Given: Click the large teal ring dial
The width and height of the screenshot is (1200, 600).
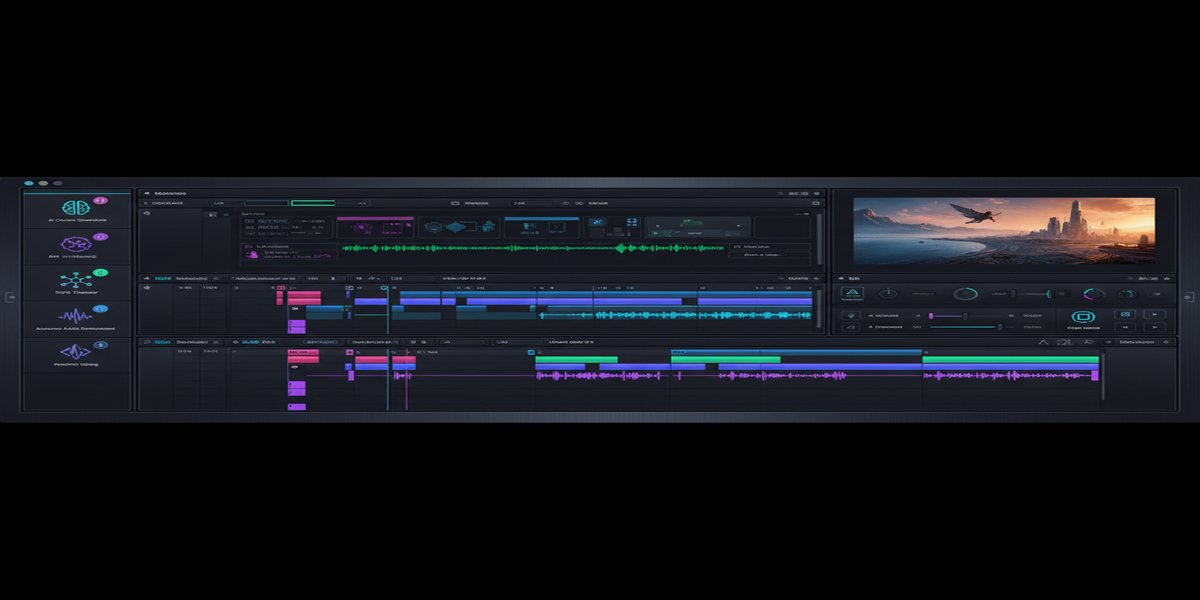Looking at the screenshot, I should tap(965, 294).
